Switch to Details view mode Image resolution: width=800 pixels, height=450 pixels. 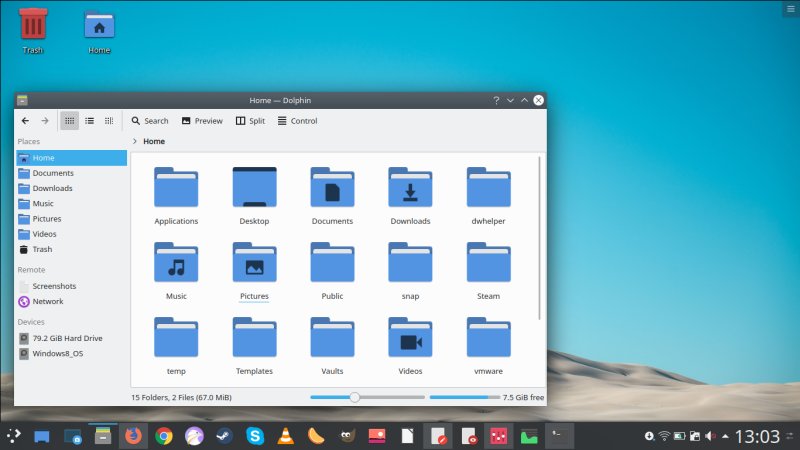coord(109,121)
